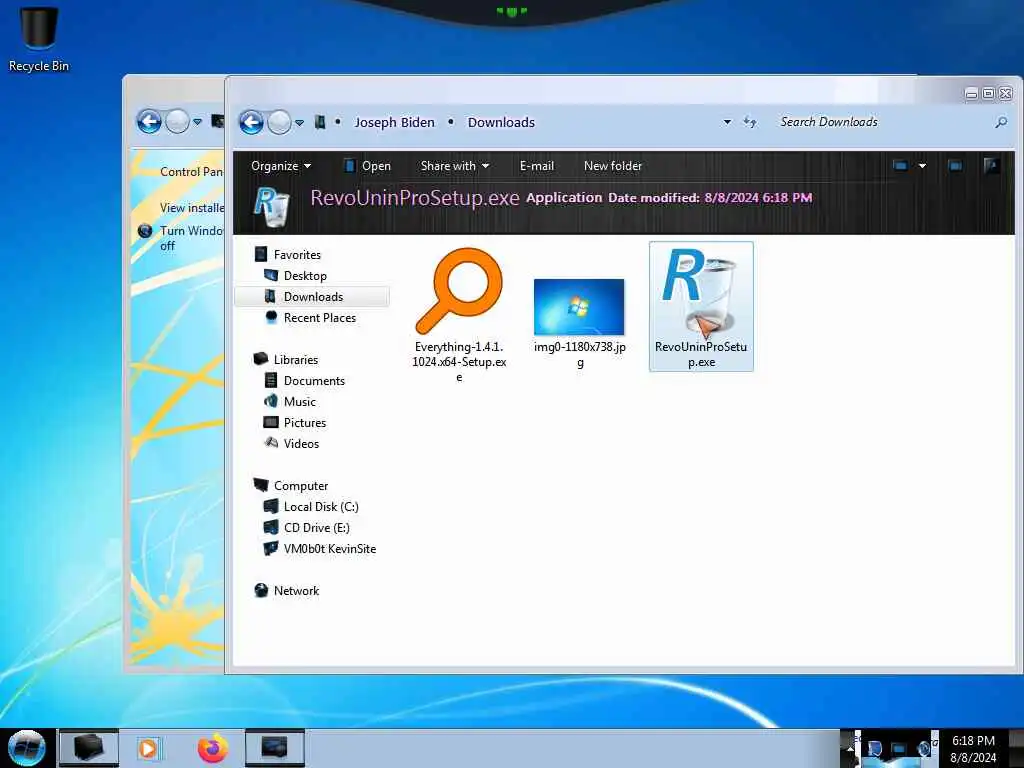Click RevoUninProSetup icon in details pane
This screenshot has height=768, width=1024.
[x=271, y=207]
